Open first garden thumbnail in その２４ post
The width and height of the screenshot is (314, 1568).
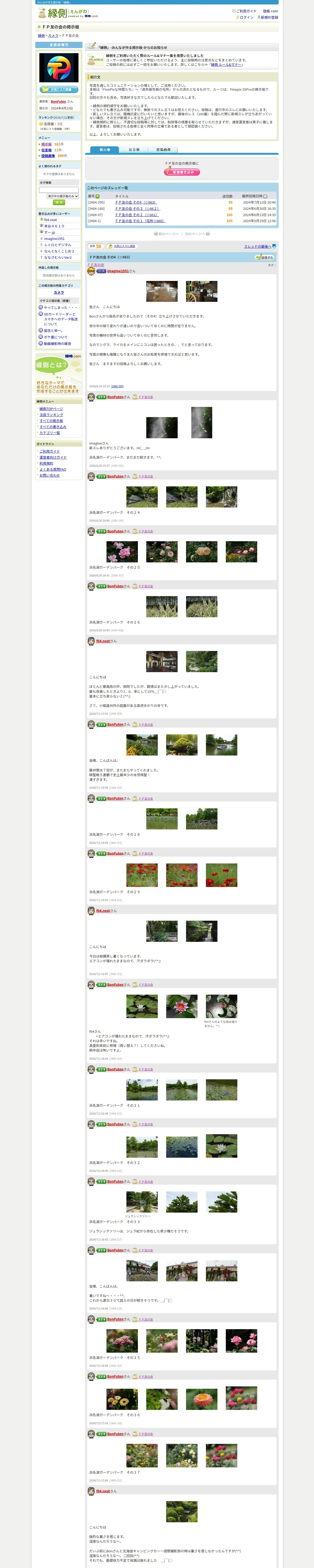click(142, 497)
